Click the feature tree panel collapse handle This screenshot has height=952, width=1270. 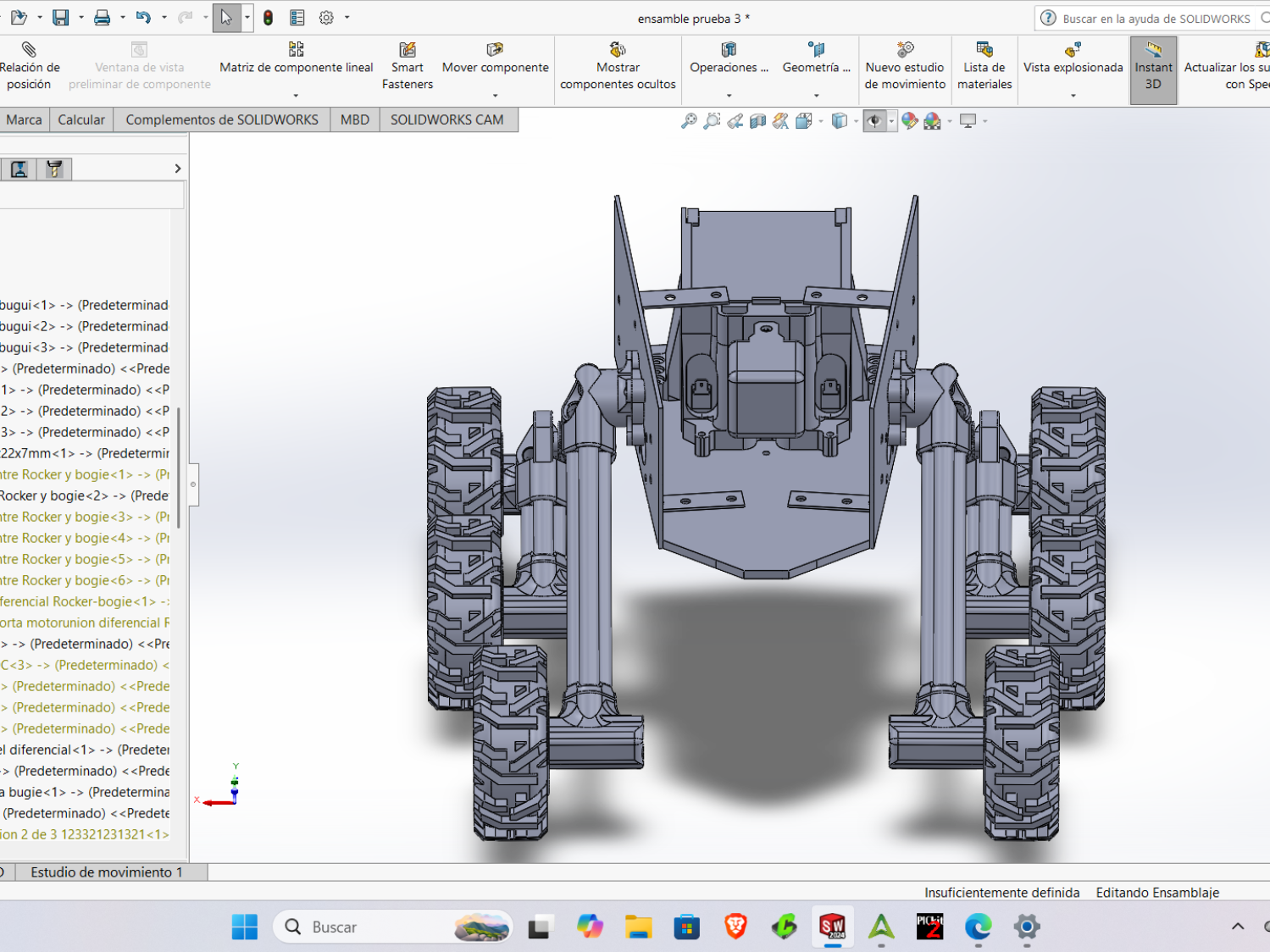coord(193,484)
